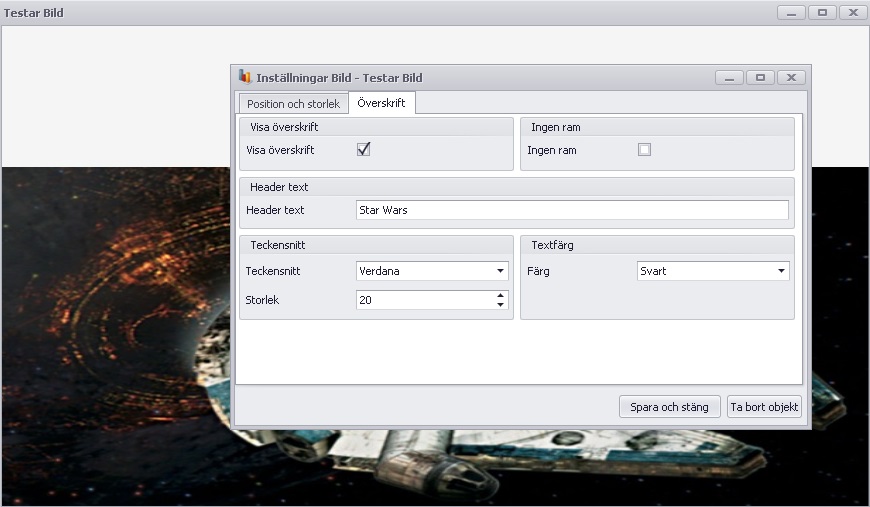This screenshot has height=507, width=870.
Task: Click the Header text input field
Action: [x=572, y=210]
